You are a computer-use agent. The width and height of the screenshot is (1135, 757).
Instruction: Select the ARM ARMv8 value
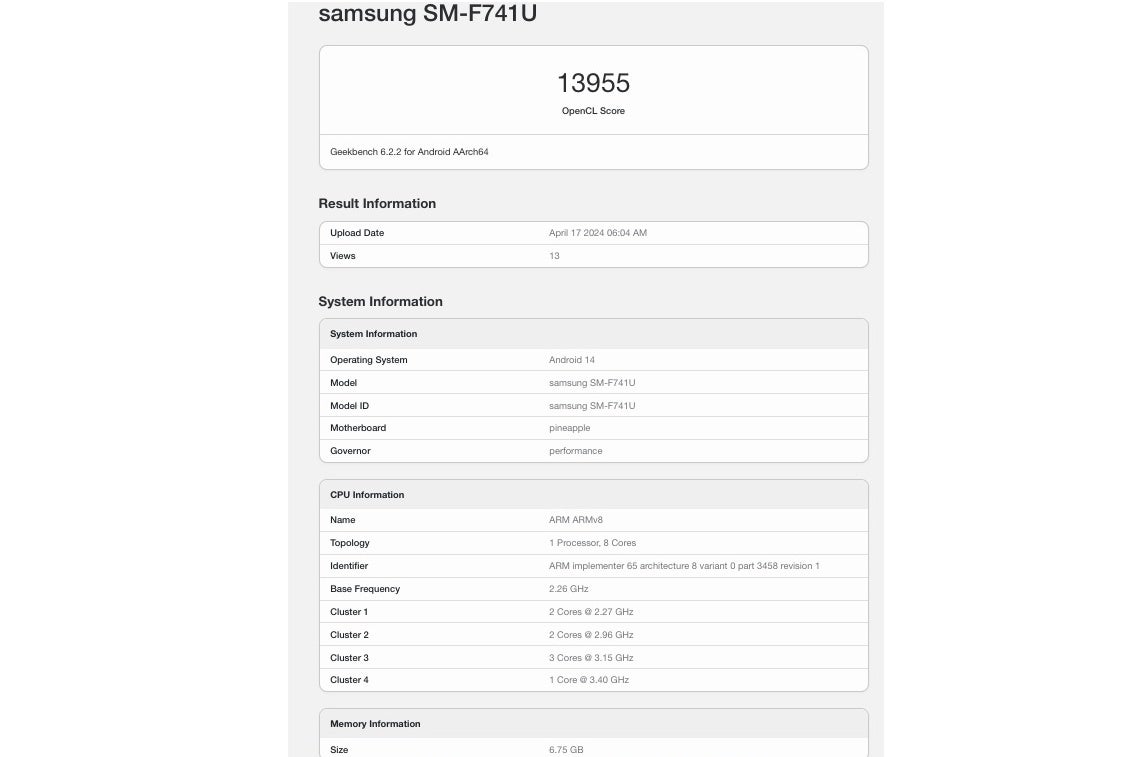pos(575,520)
